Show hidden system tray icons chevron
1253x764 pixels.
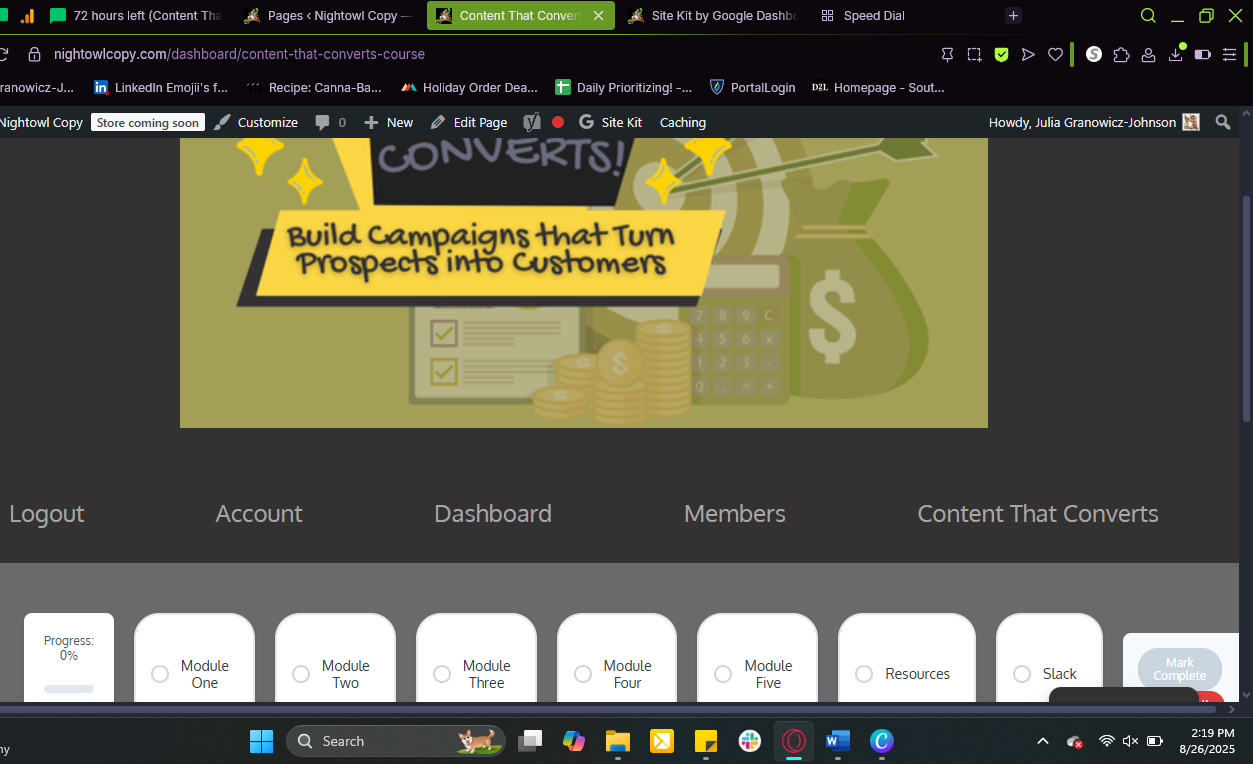pyautogui.click(x=1042, y=741)
